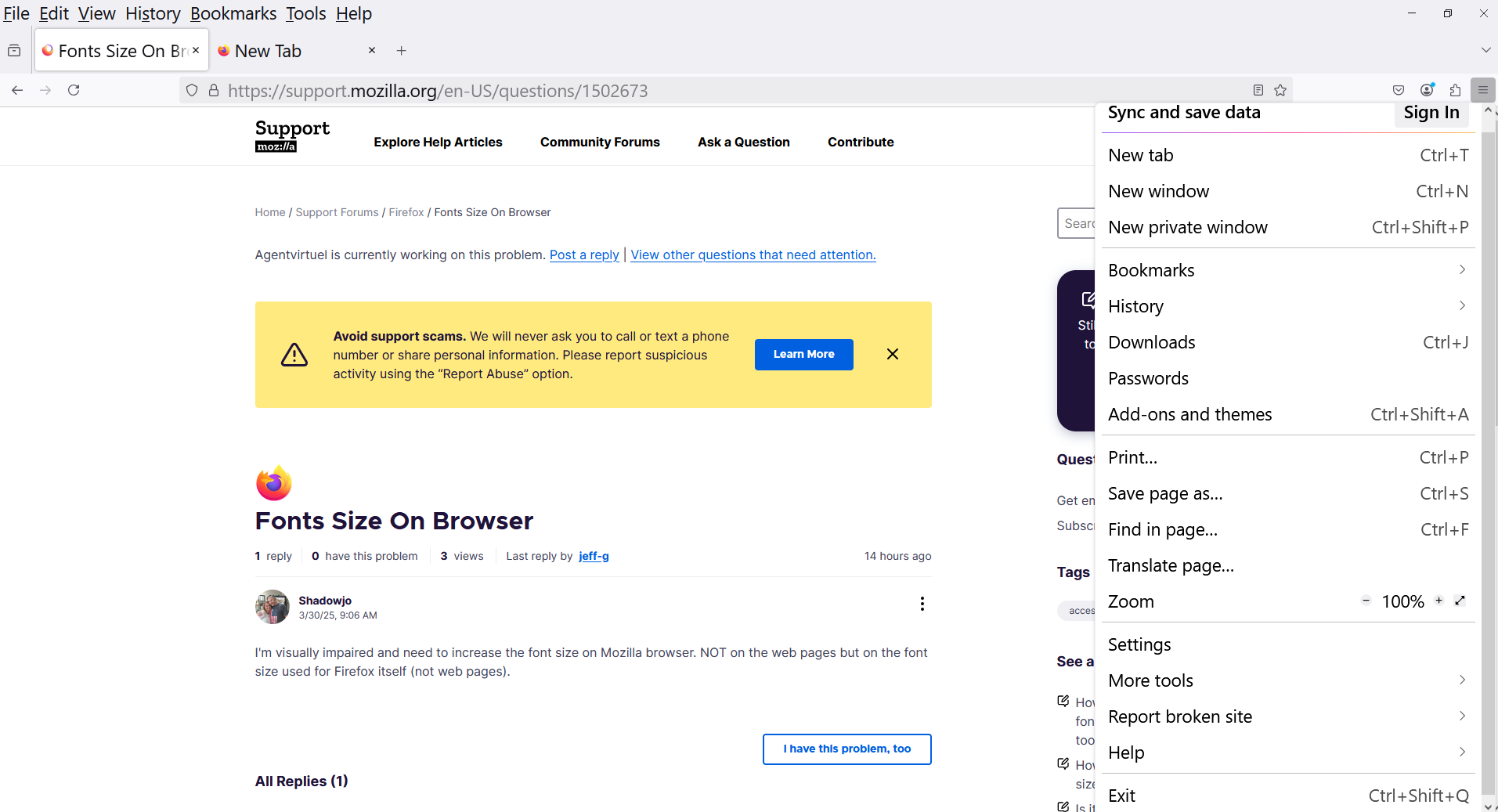Screen dimensions: 1498x812
Task: Open the tracking protection shield icon
Action: [192, 90]
